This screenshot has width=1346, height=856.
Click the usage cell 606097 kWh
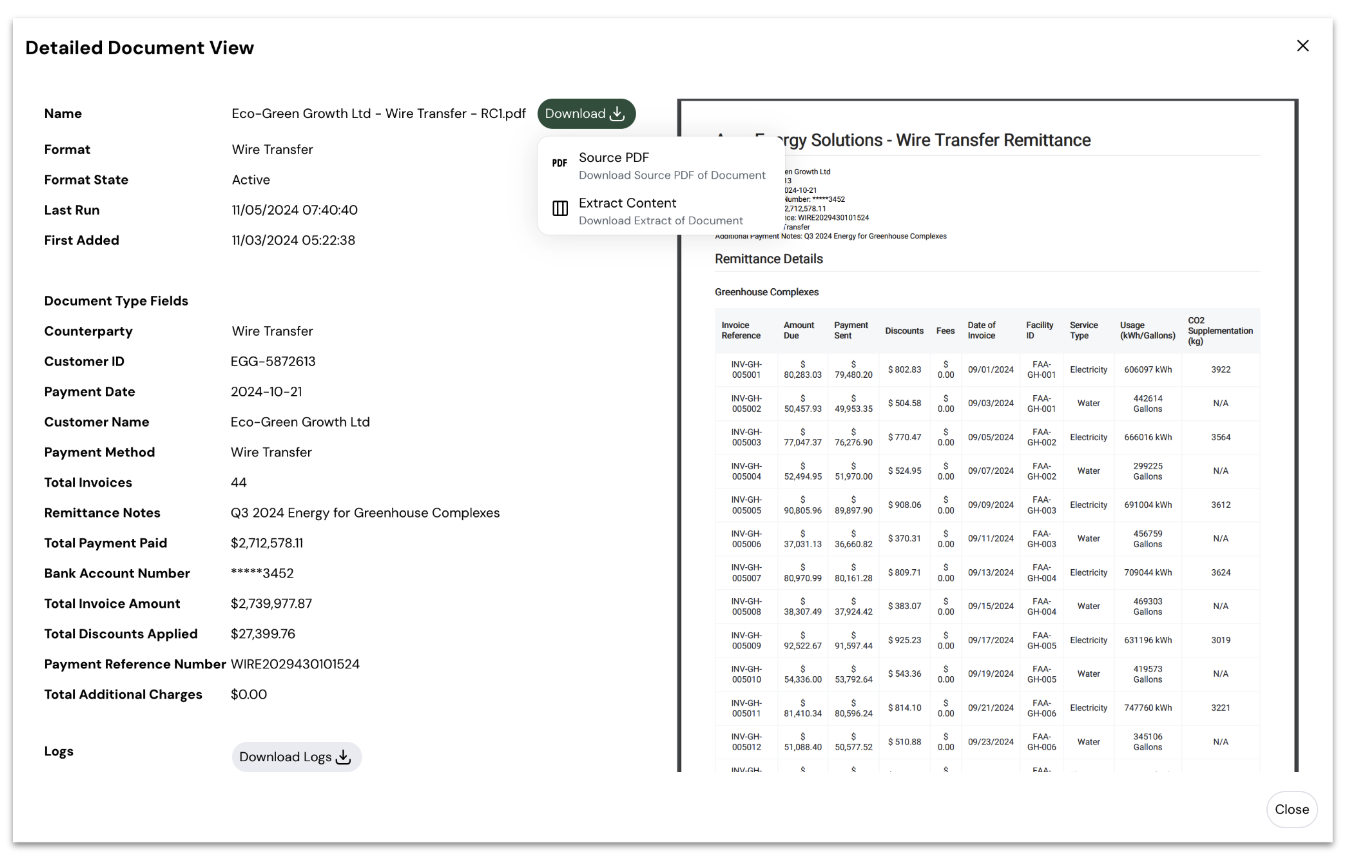1148,370
